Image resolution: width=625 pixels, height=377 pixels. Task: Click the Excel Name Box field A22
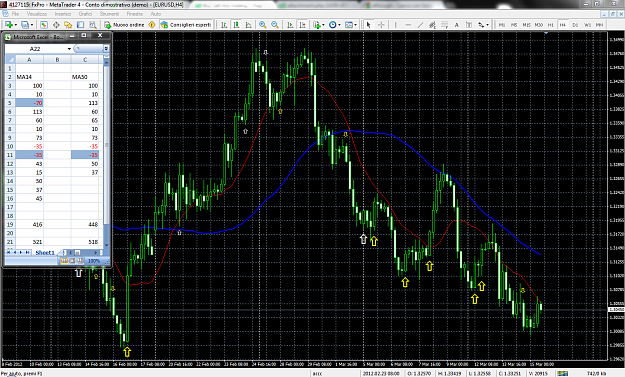[x=35, y=49]
